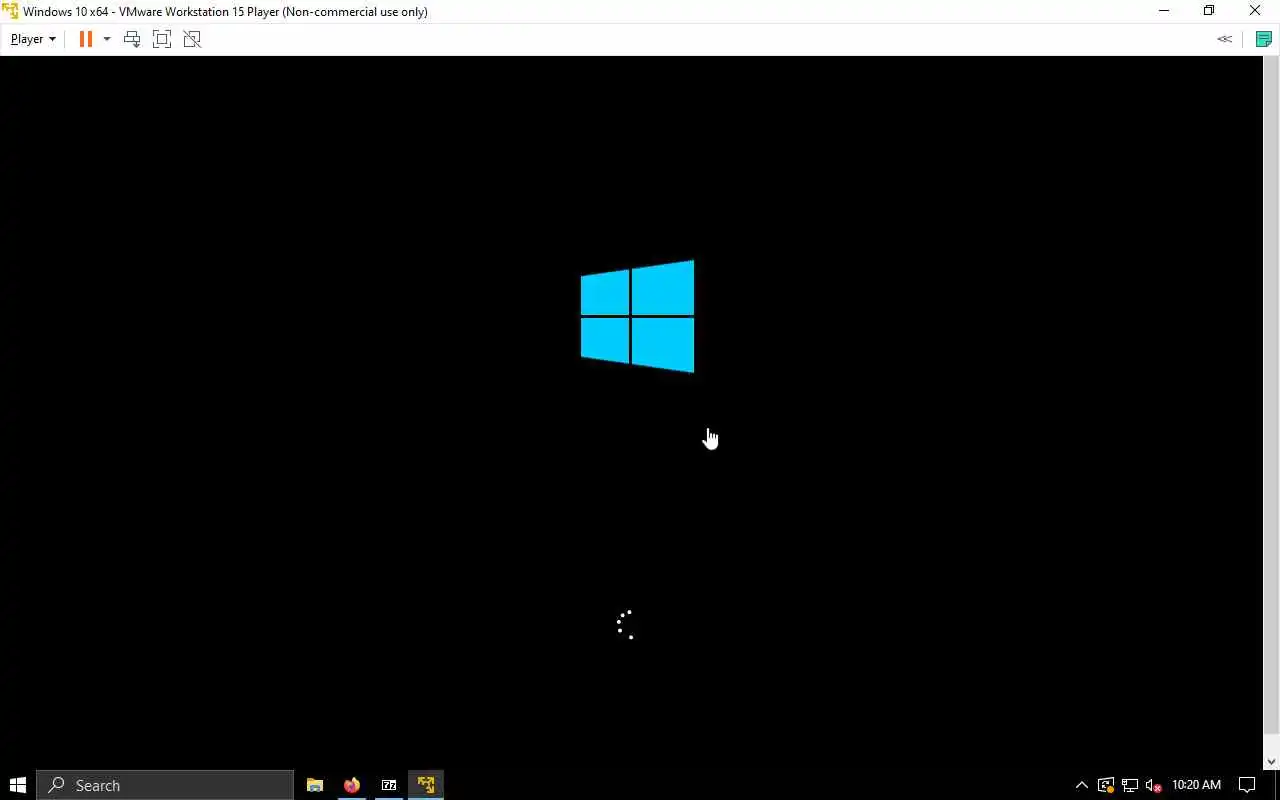Toggle Unity mode
This screenshot has height=800, width=1280.
coord(192,39)
